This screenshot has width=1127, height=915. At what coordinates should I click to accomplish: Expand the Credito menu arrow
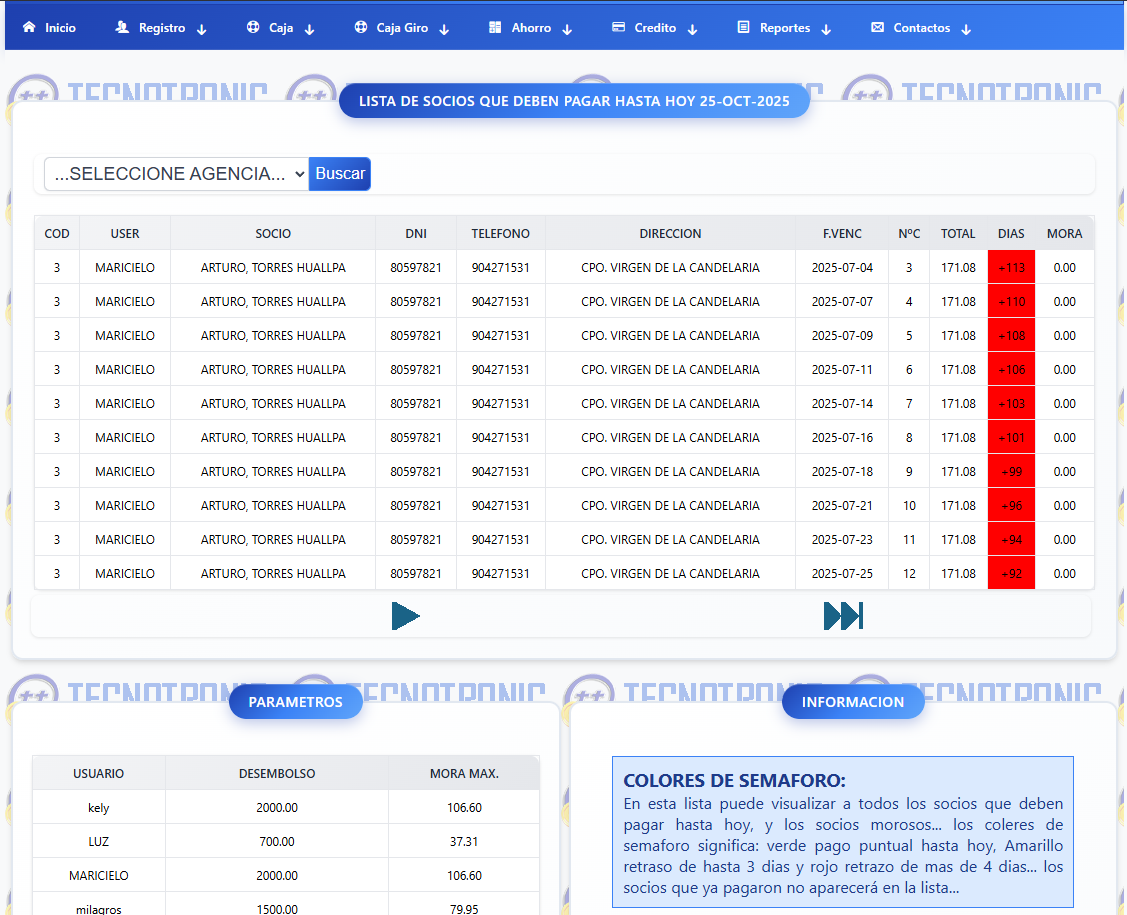pyautogui.click(x=692, y=29)
